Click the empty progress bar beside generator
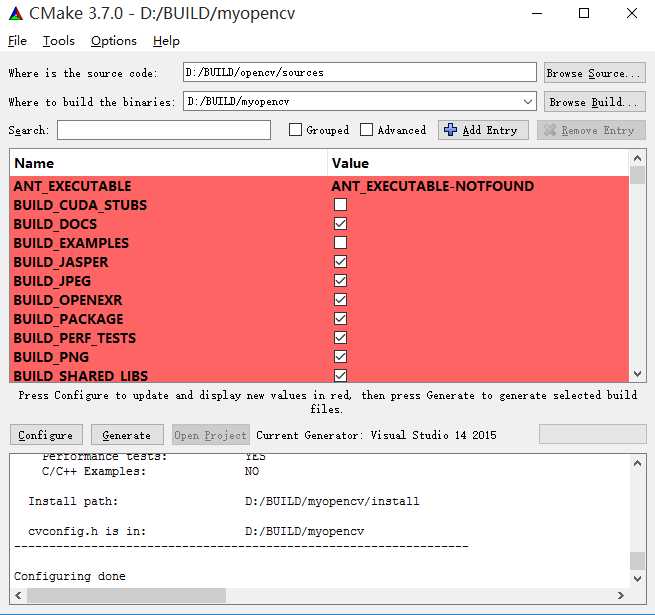 pos(593,434)
